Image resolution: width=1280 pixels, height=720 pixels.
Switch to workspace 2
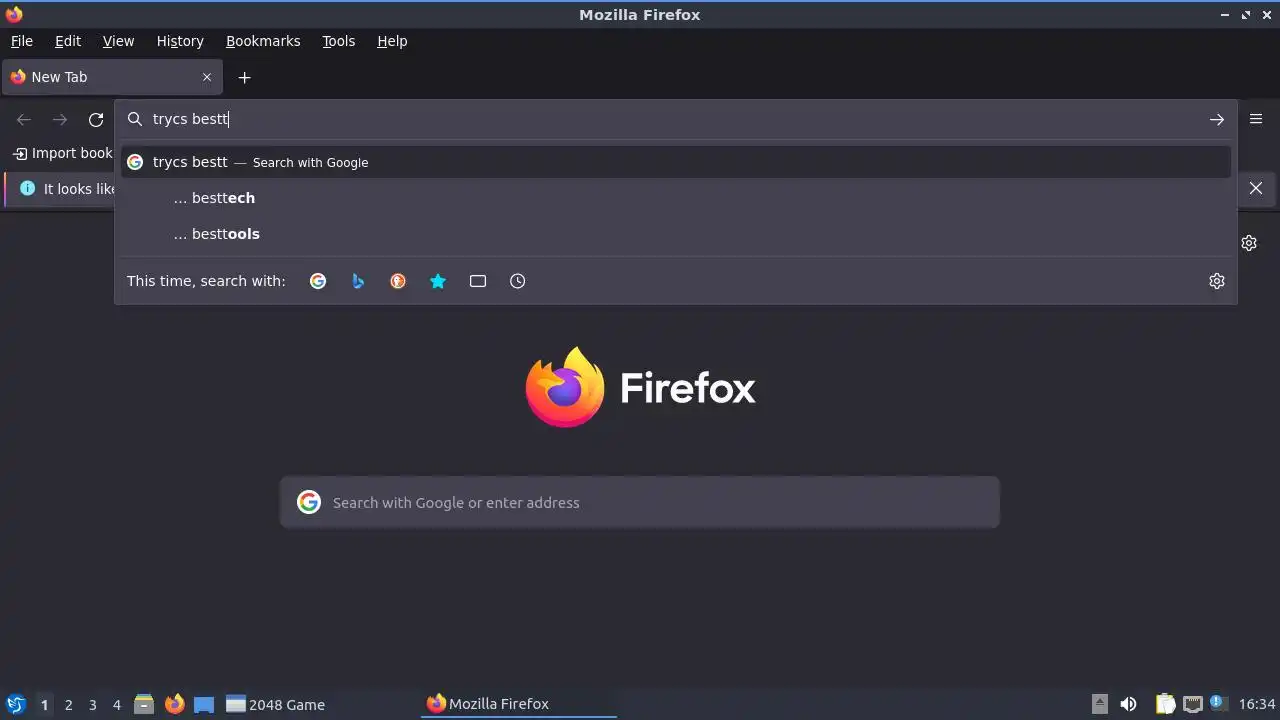coord(68,705)
